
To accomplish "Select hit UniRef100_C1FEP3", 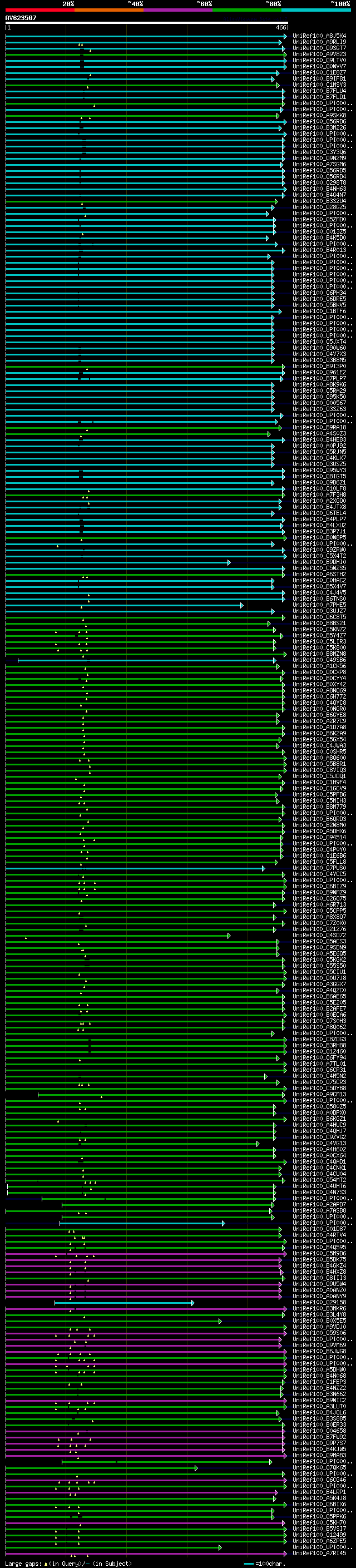I will pos(319,1382).
